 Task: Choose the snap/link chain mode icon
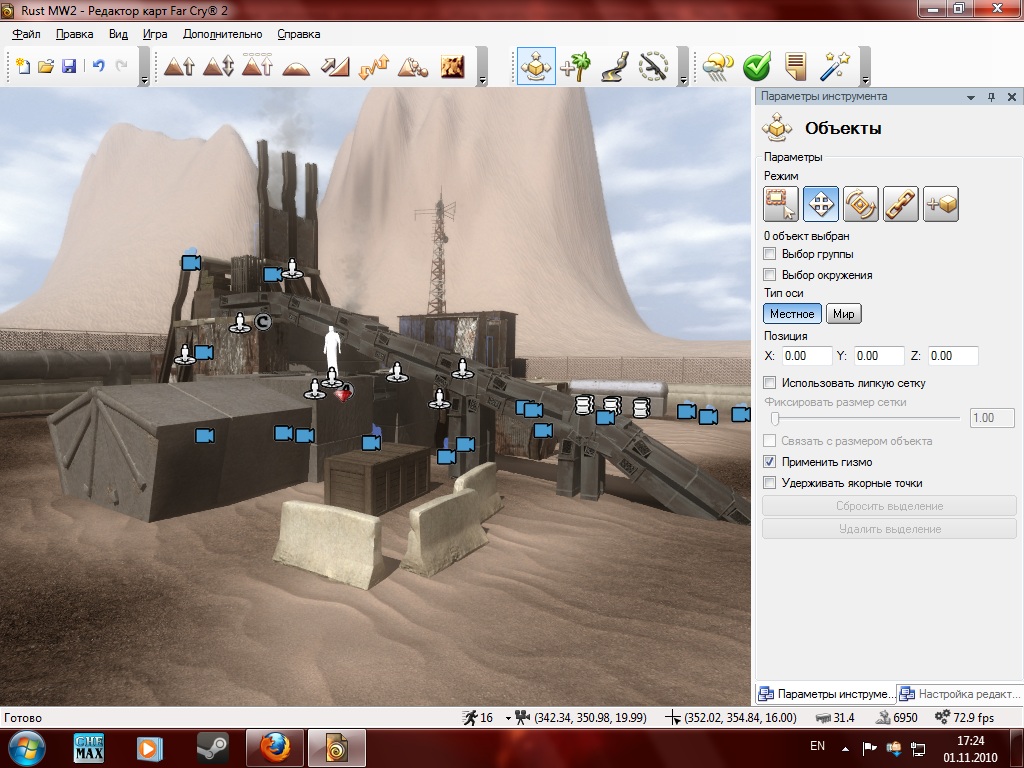click(x=901, y=204)
